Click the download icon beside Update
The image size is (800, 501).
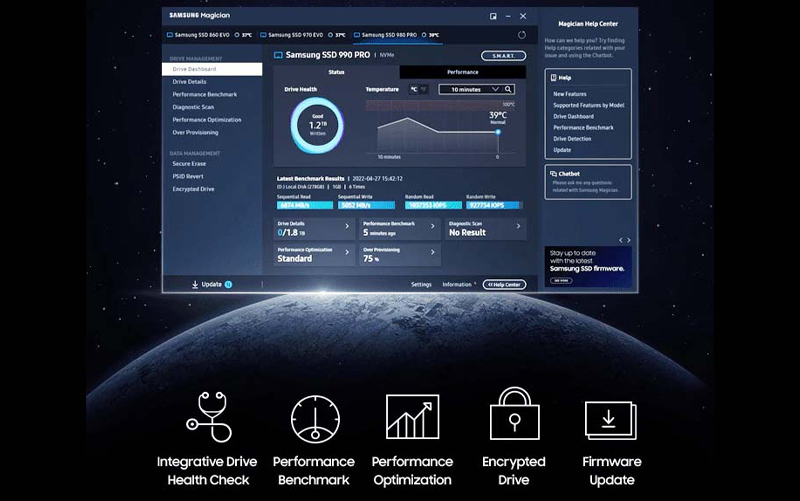click(195, 284)
